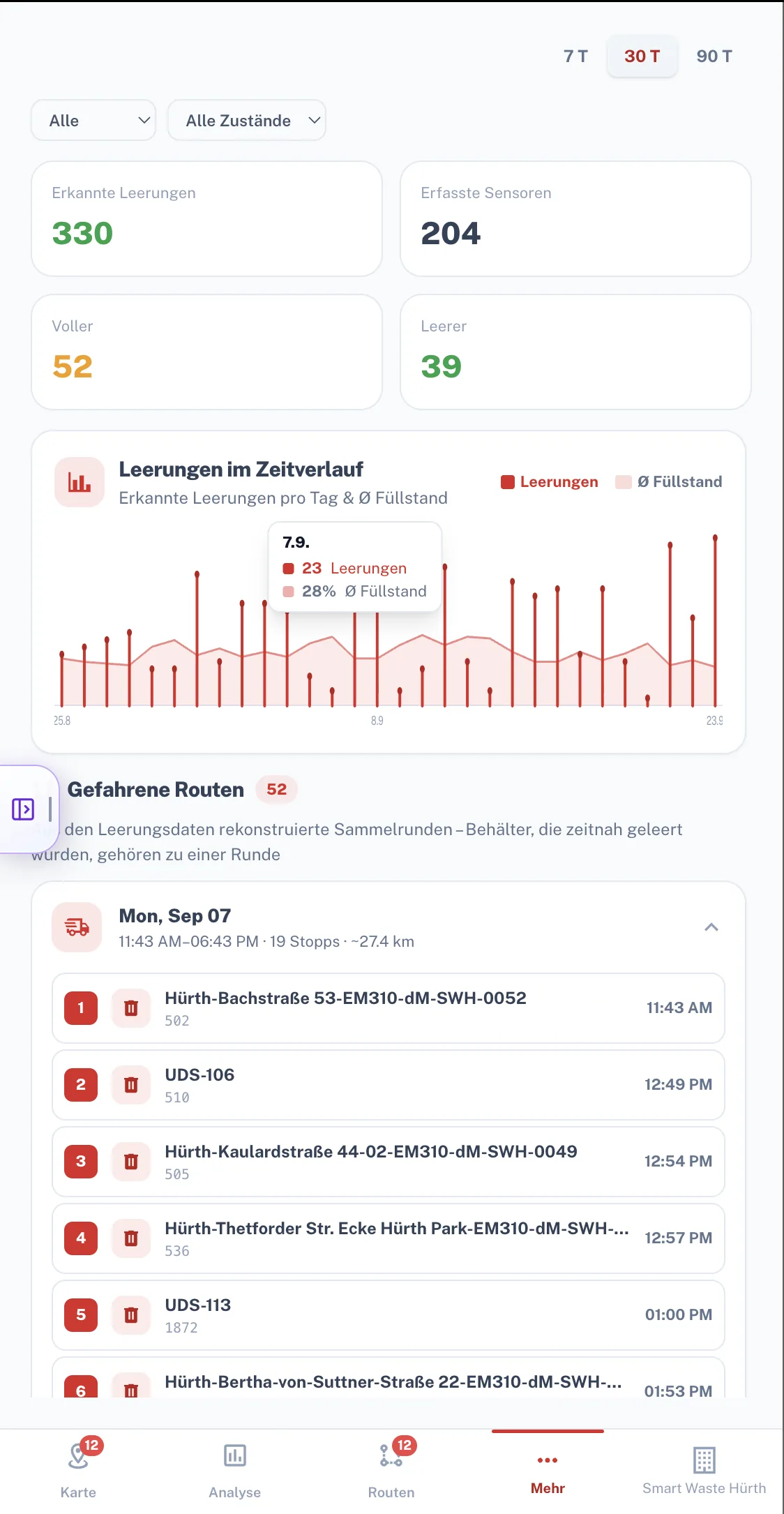Click the 12:49 PM time of UDS-106

(x=678, y=1084)
